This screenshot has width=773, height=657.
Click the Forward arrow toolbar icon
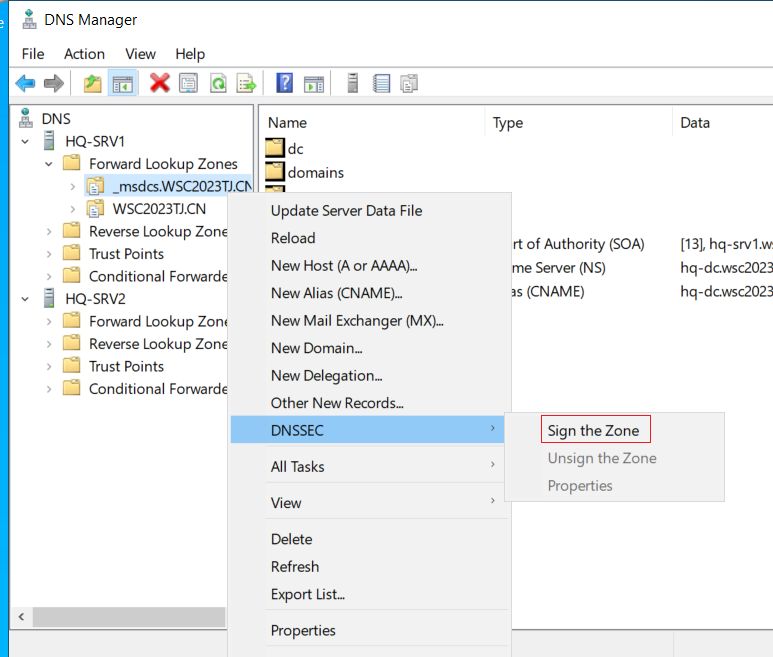54,83
